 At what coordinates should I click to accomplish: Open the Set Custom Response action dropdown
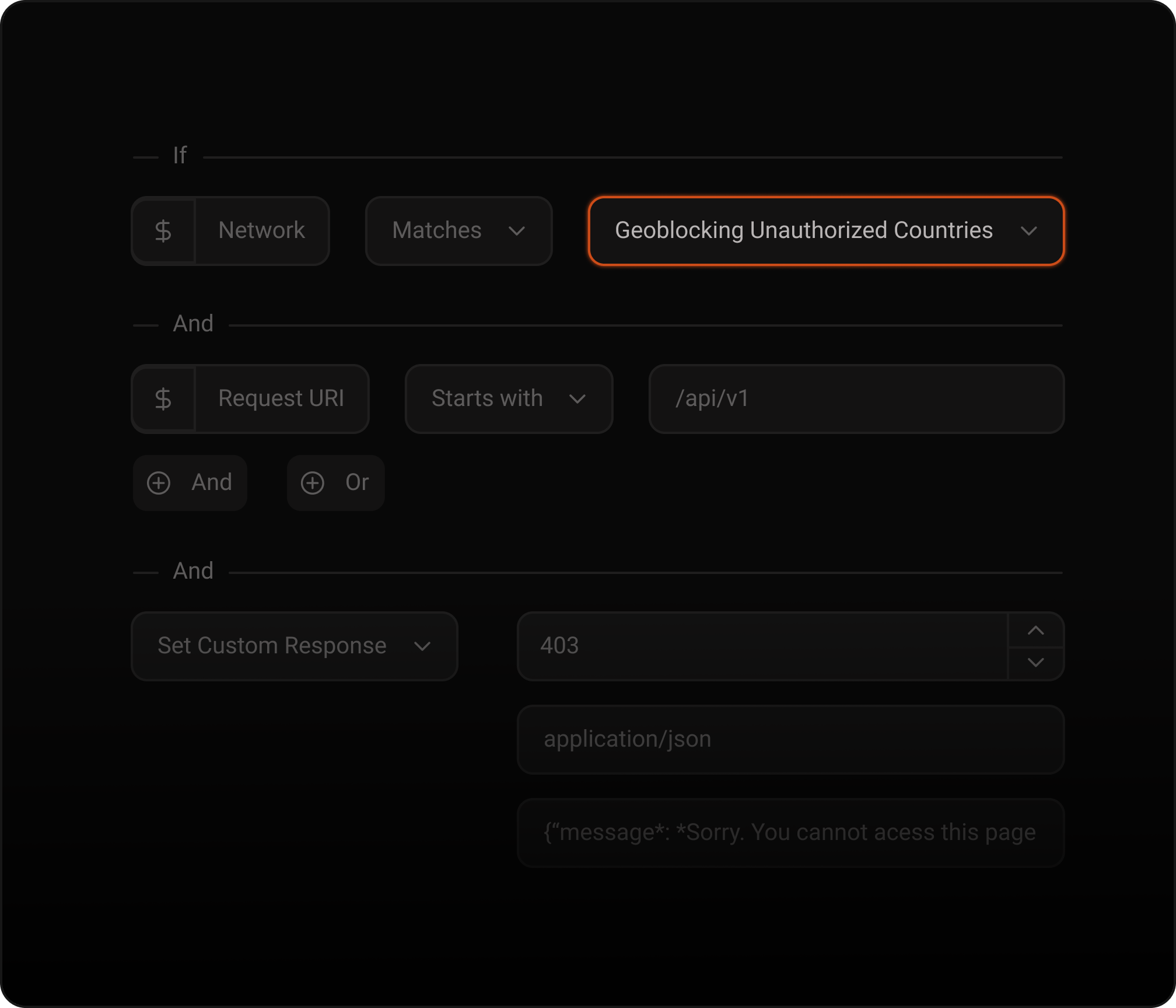(295, 646)
